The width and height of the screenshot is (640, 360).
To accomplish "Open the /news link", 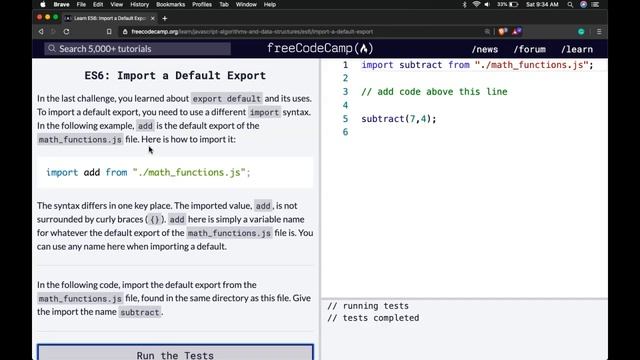I will 484,49.
